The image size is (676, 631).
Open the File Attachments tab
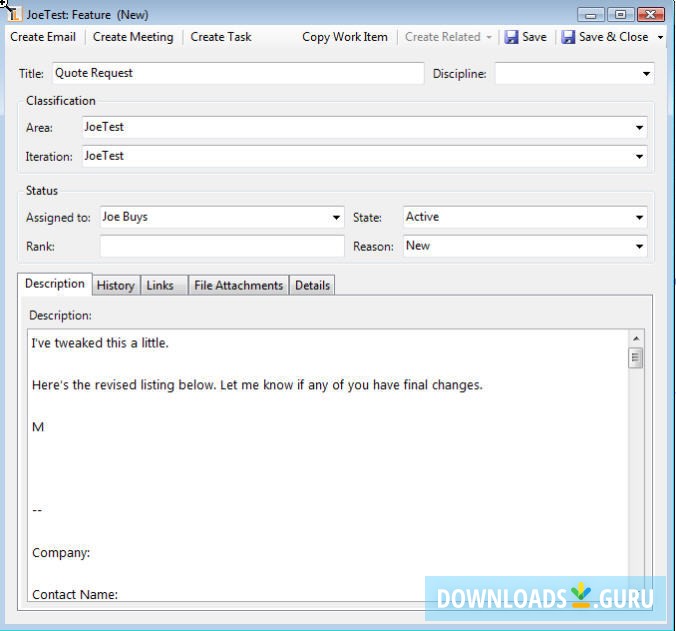[x=238, y=285]
